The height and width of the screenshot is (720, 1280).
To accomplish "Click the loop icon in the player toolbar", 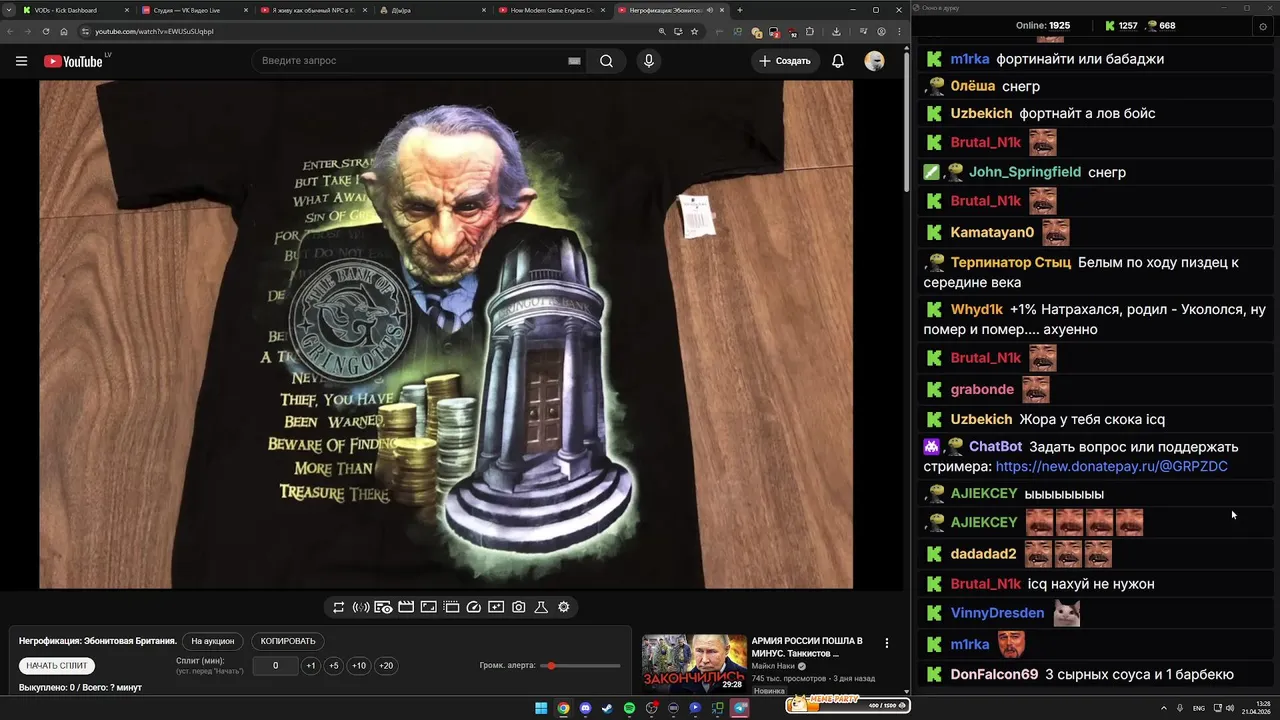I will tap(339, 607).
